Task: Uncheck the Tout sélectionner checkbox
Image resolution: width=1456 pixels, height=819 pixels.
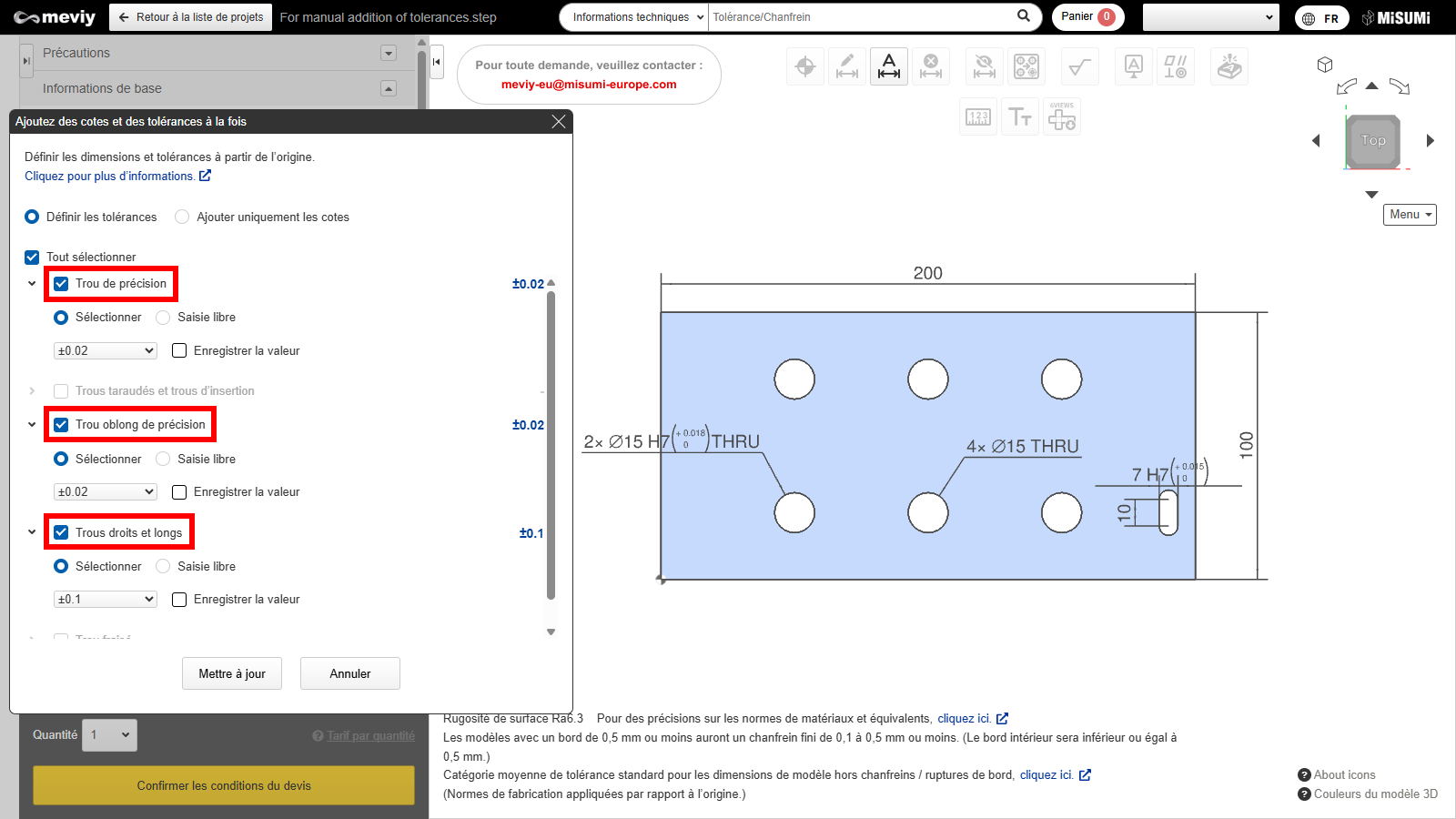Action: tap(32, 258)
